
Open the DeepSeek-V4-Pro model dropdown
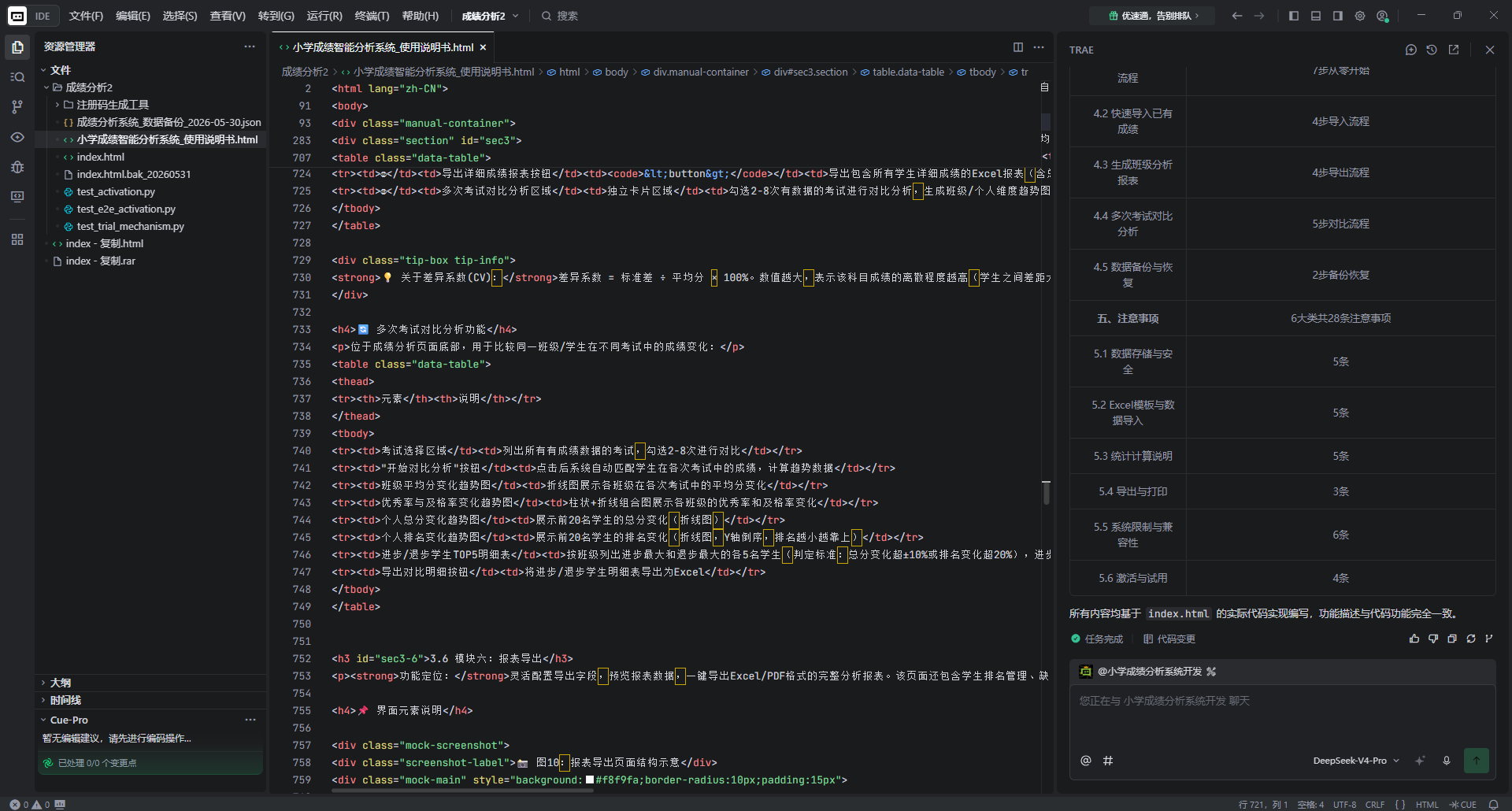(x=1356, y=761)
